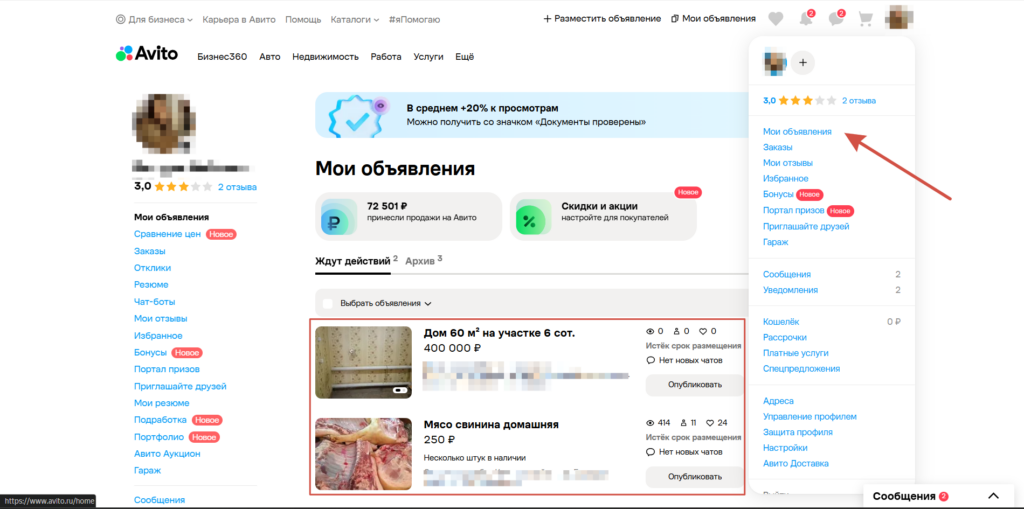1024x509 pixels.
Task: Open messages chat bubble icon in header
Action: (836, 19)
